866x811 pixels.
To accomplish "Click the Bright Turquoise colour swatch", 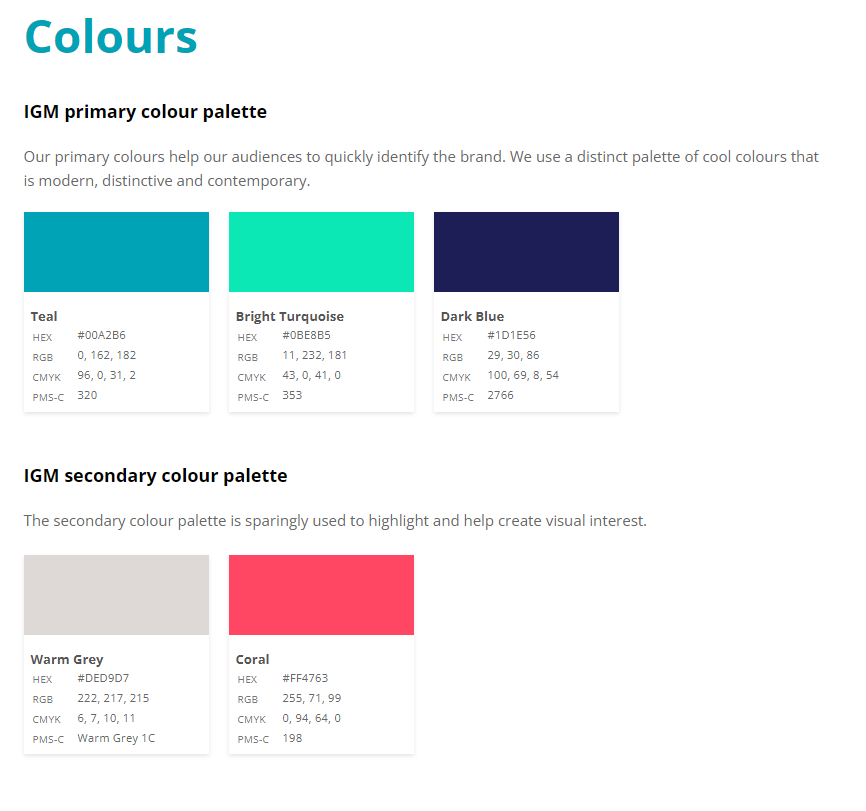I will (321, 252).
